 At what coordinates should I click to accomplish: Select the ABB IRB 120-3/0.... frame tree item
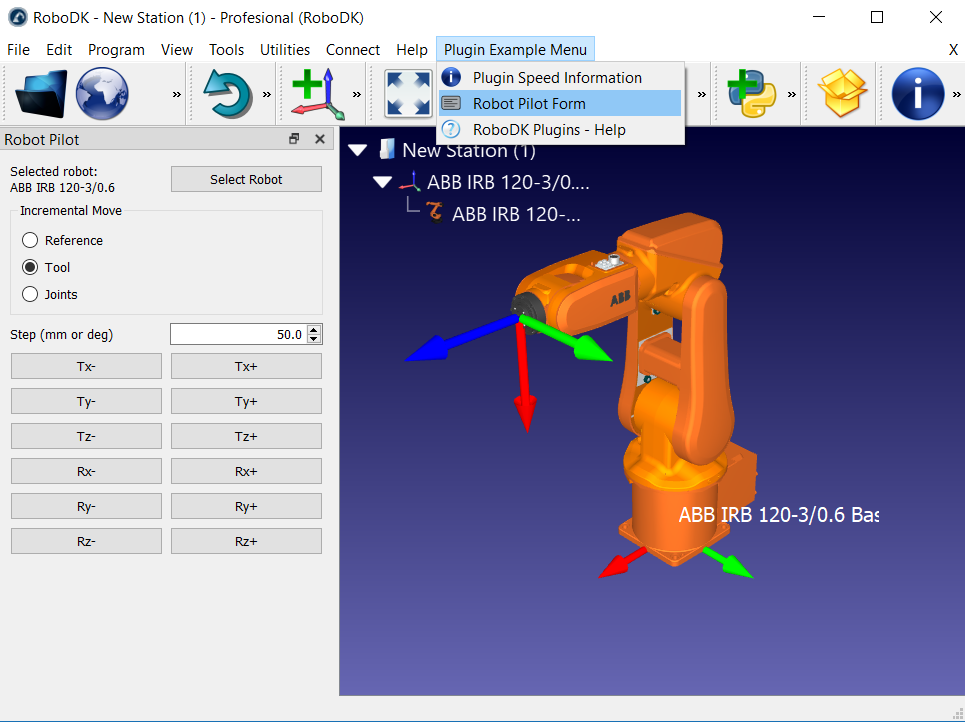pyautogui.click(x=508, y=182)
